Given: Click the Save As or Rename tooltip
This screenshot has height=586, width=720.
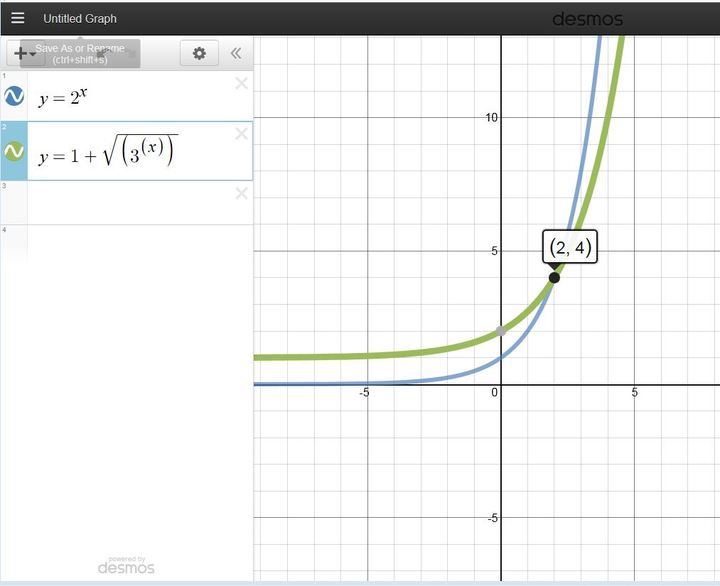Looking at the screenshot, I should (80, 53).
